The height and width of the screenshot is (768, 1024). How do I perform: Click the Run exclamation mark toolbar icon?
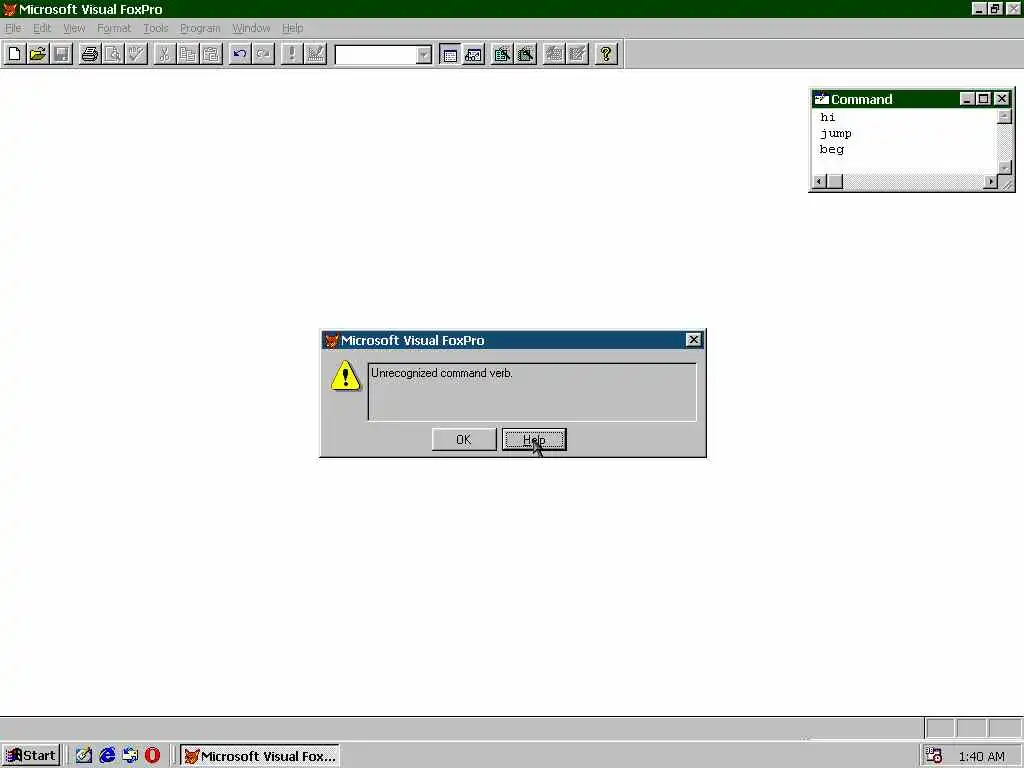(291, 54)
